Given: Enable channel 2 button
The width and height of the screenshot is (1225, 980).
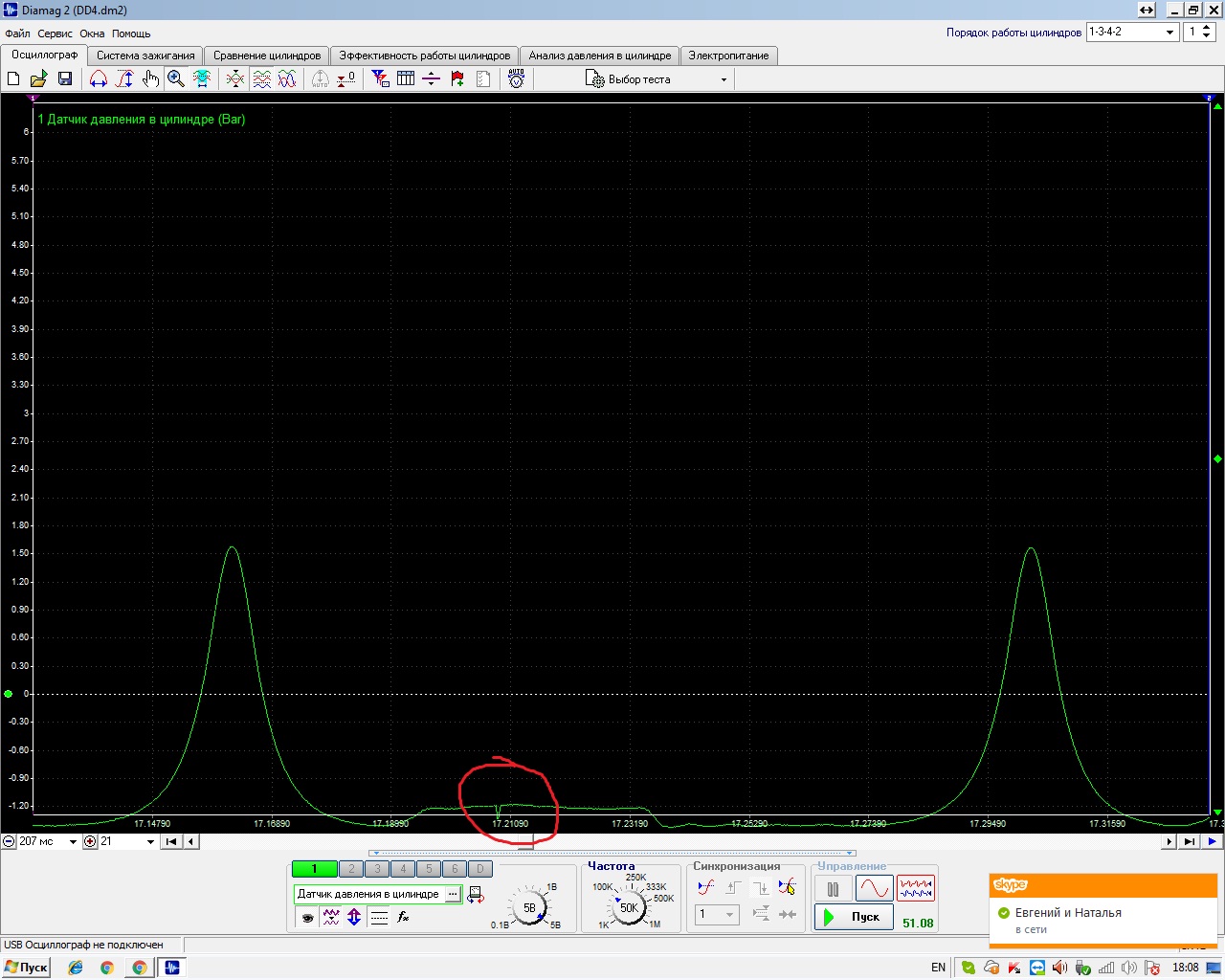Looking at the screenshot, I should click(351, 869).
